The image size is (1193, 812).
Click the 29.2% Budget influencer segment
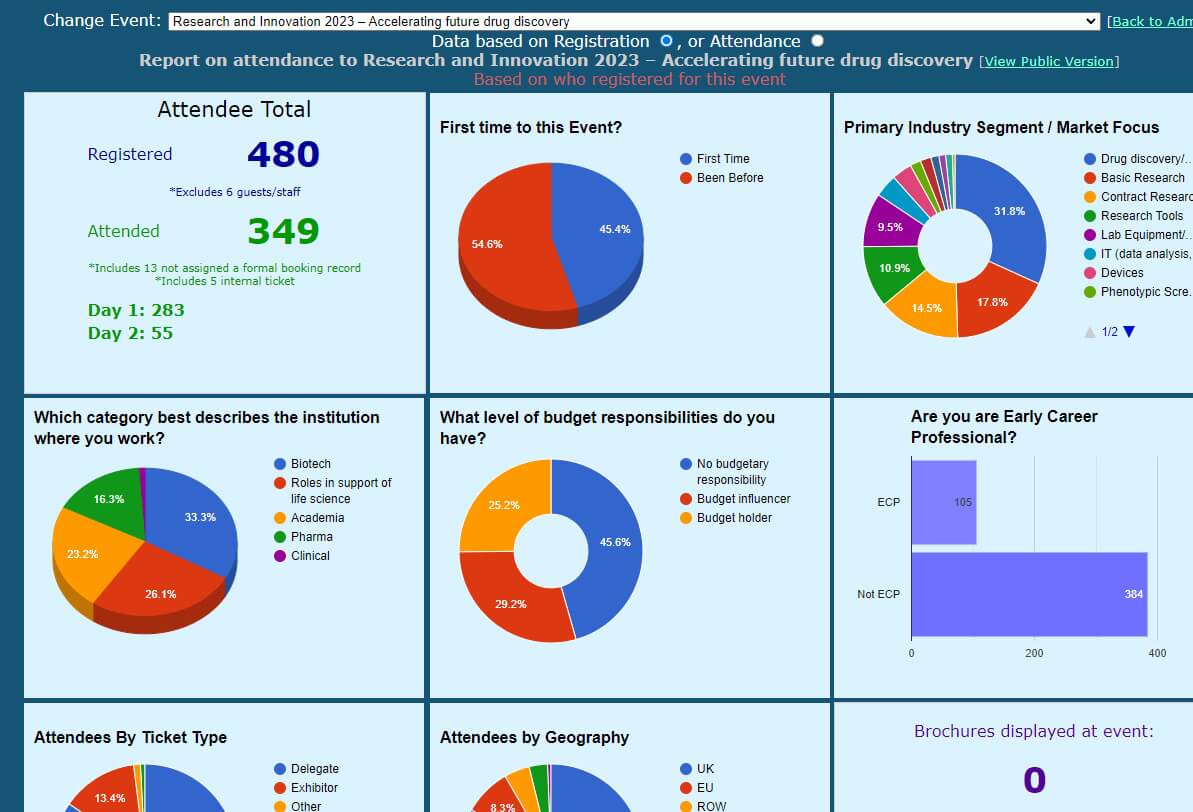coord(511,603)
